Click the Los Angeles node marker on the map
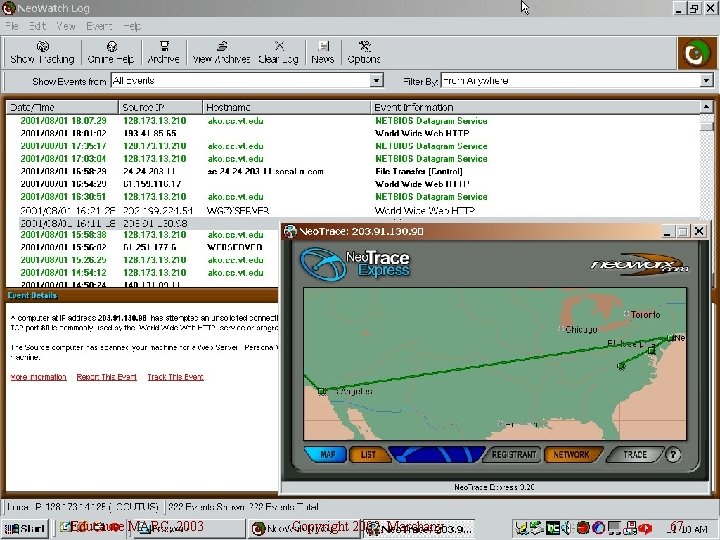Screen dimensions: 720x540 coord(322,391)
